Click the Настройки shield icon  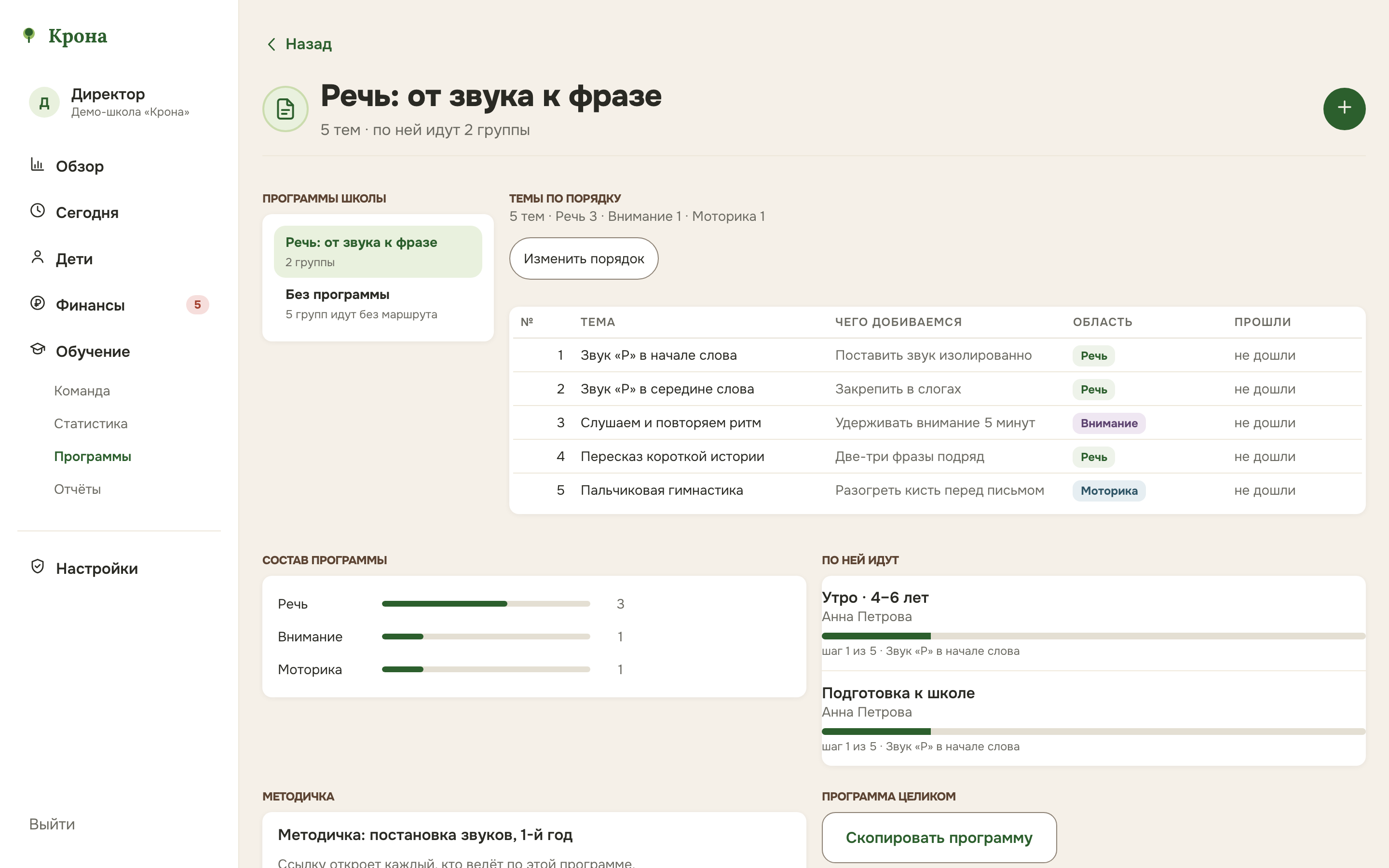click(37, 567)
